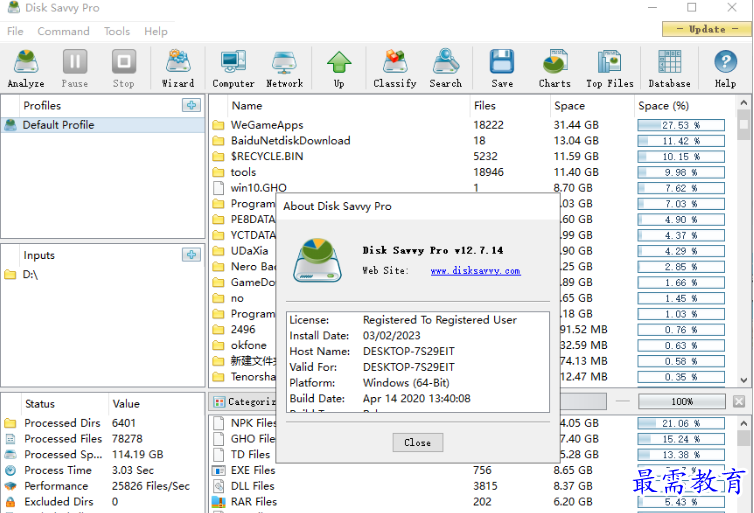754x513 pixels.
Task: Sort the list by Files column
Action: [x=509, y=106]
